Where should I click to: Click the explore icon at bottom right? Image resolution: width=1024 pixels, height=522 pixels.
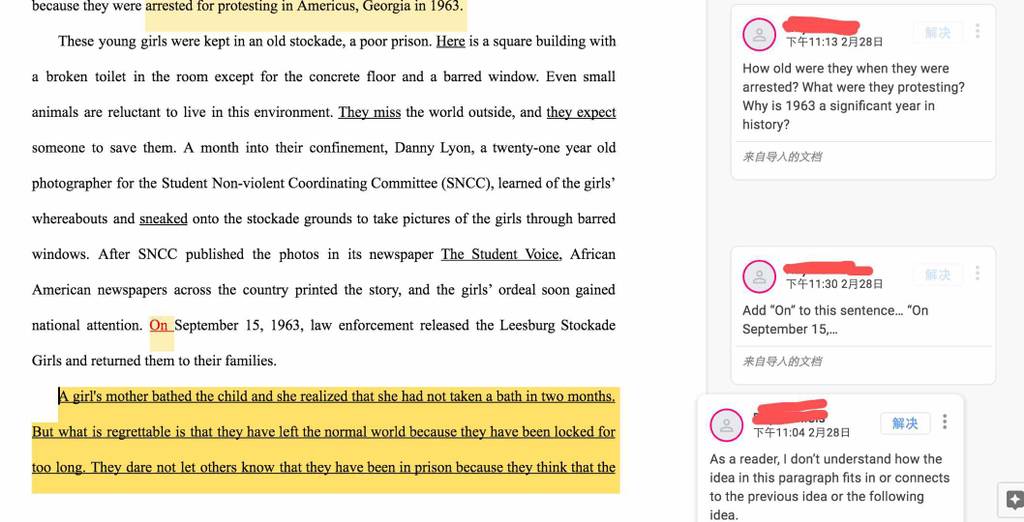pyautogui.click(x=1014, y=500)
